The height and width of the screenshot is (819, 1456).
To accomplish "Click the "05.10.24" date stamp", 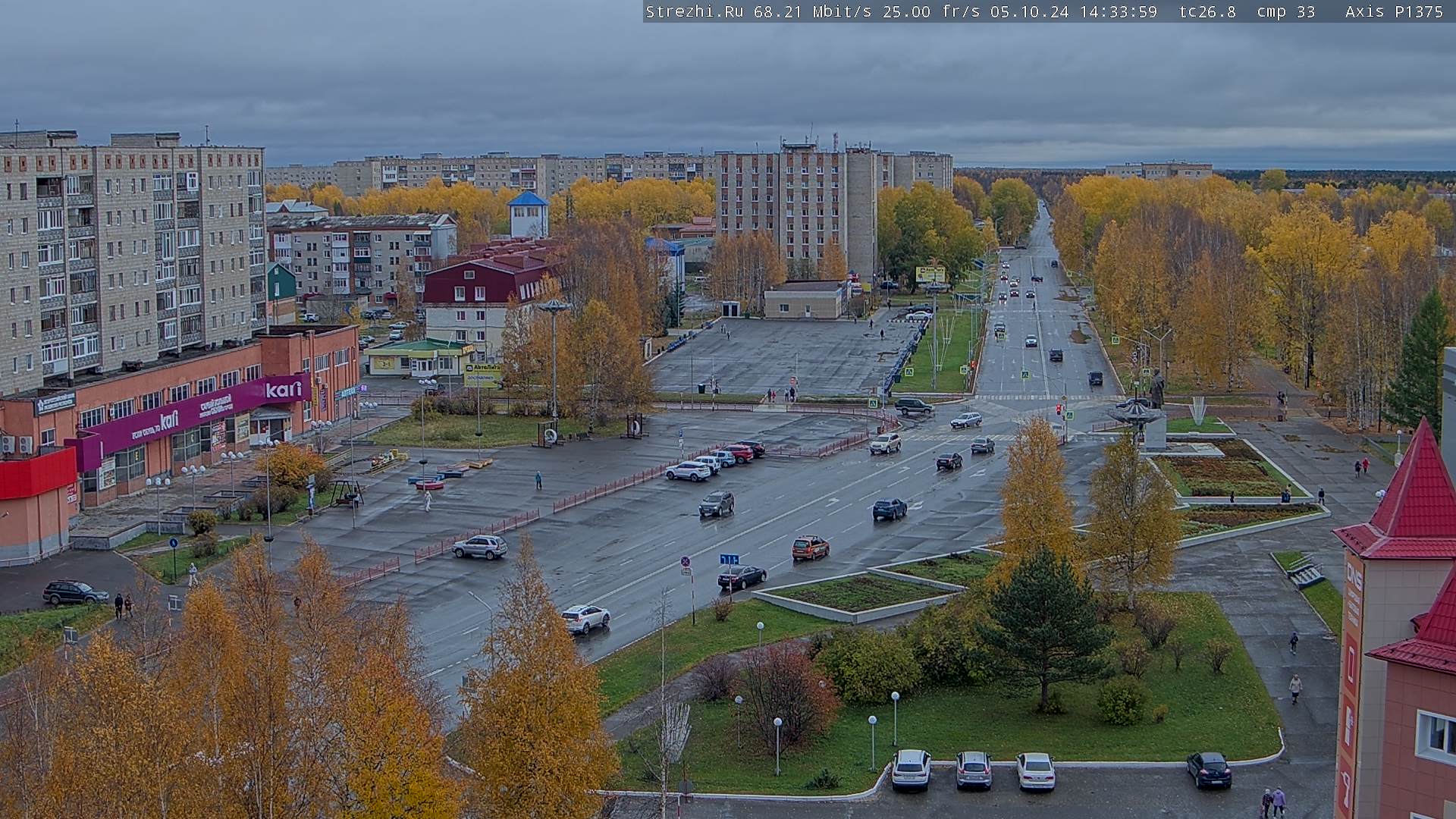I will tap(1029, 11).
